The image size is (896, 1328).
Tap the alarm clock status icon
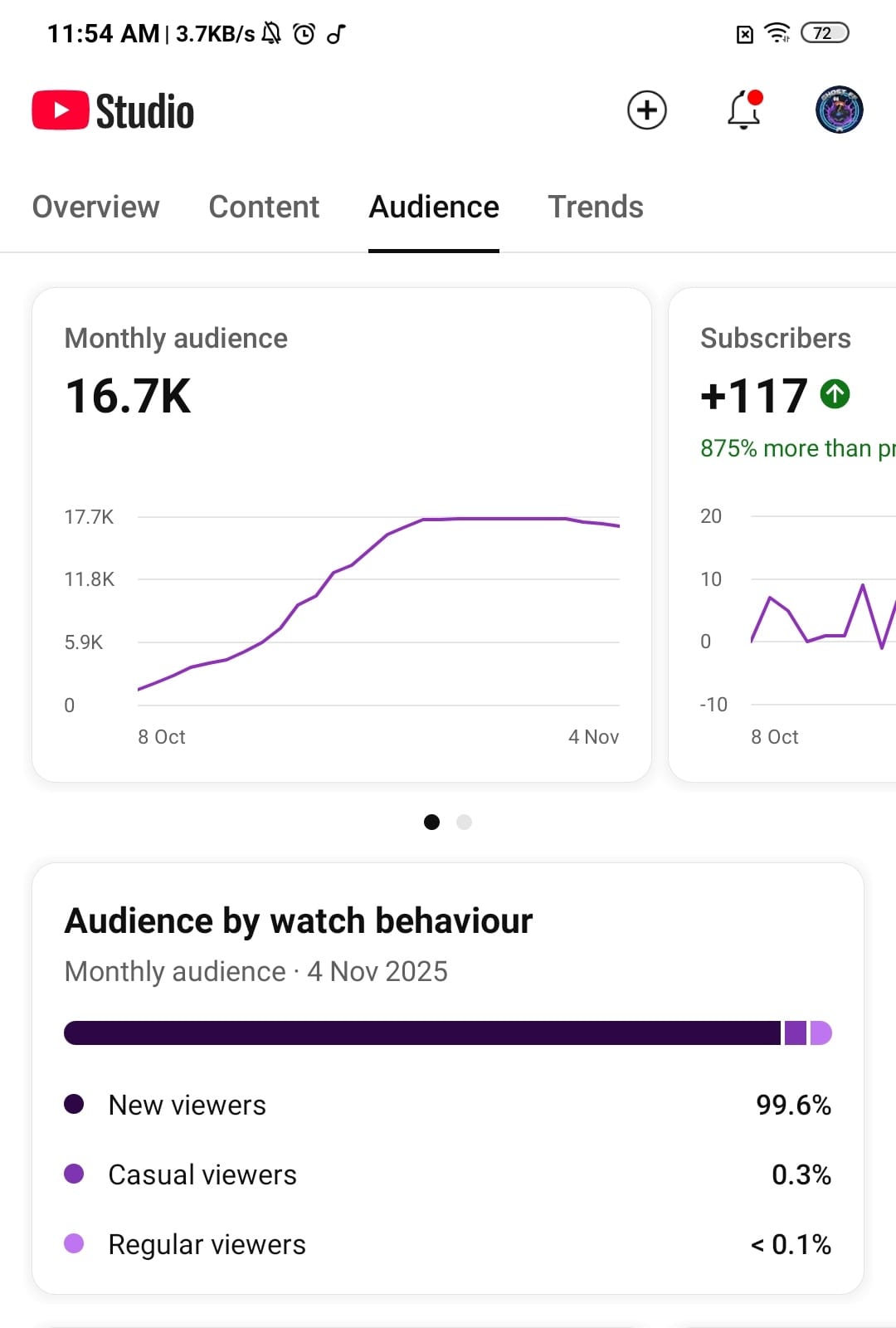(x=304, y=34)
